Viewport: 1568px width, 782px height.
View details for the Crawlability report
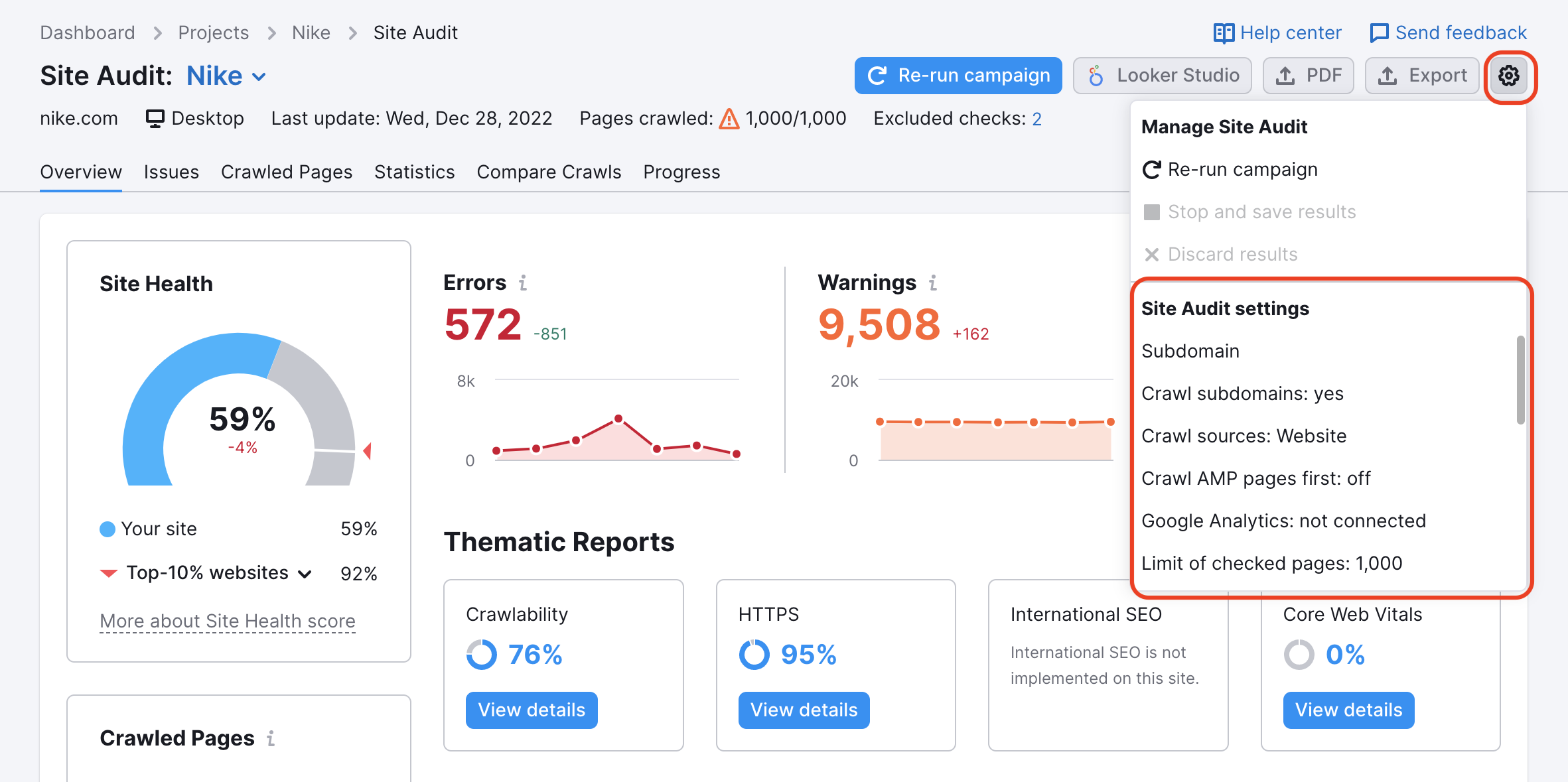click(532, 710)
